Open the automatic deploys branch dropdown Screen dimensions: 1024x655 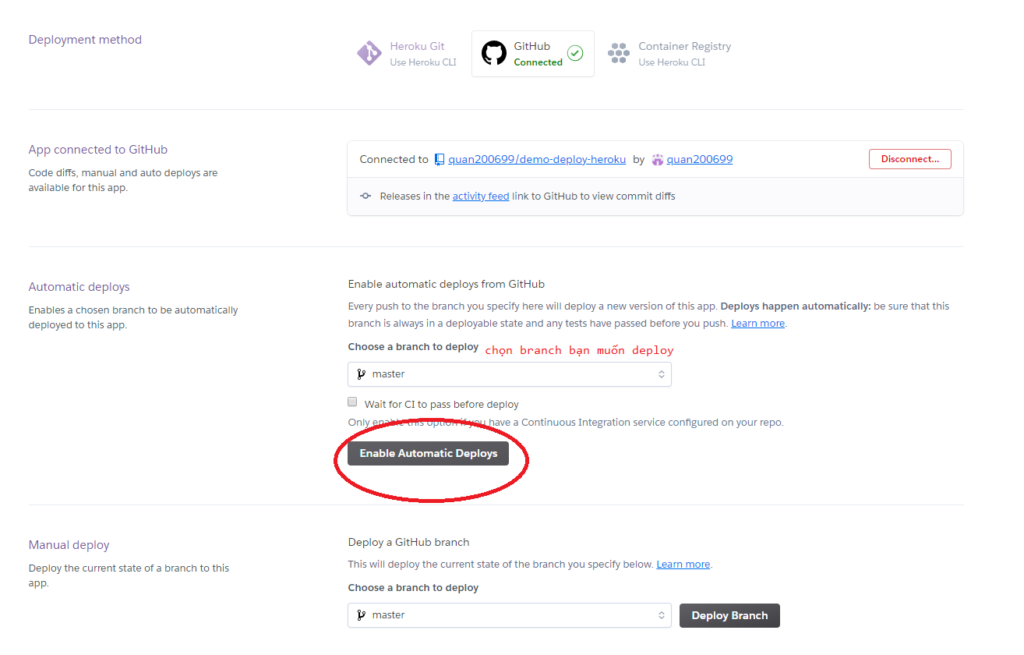(x=509, y=374)
